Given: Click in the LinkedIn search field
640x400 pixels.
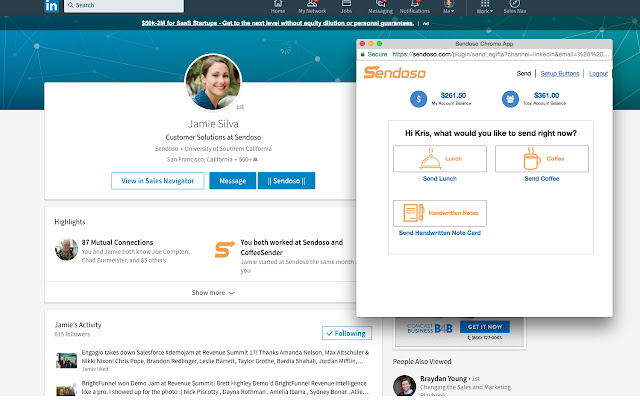Looking at the screenshot, I should click(124, 5).
